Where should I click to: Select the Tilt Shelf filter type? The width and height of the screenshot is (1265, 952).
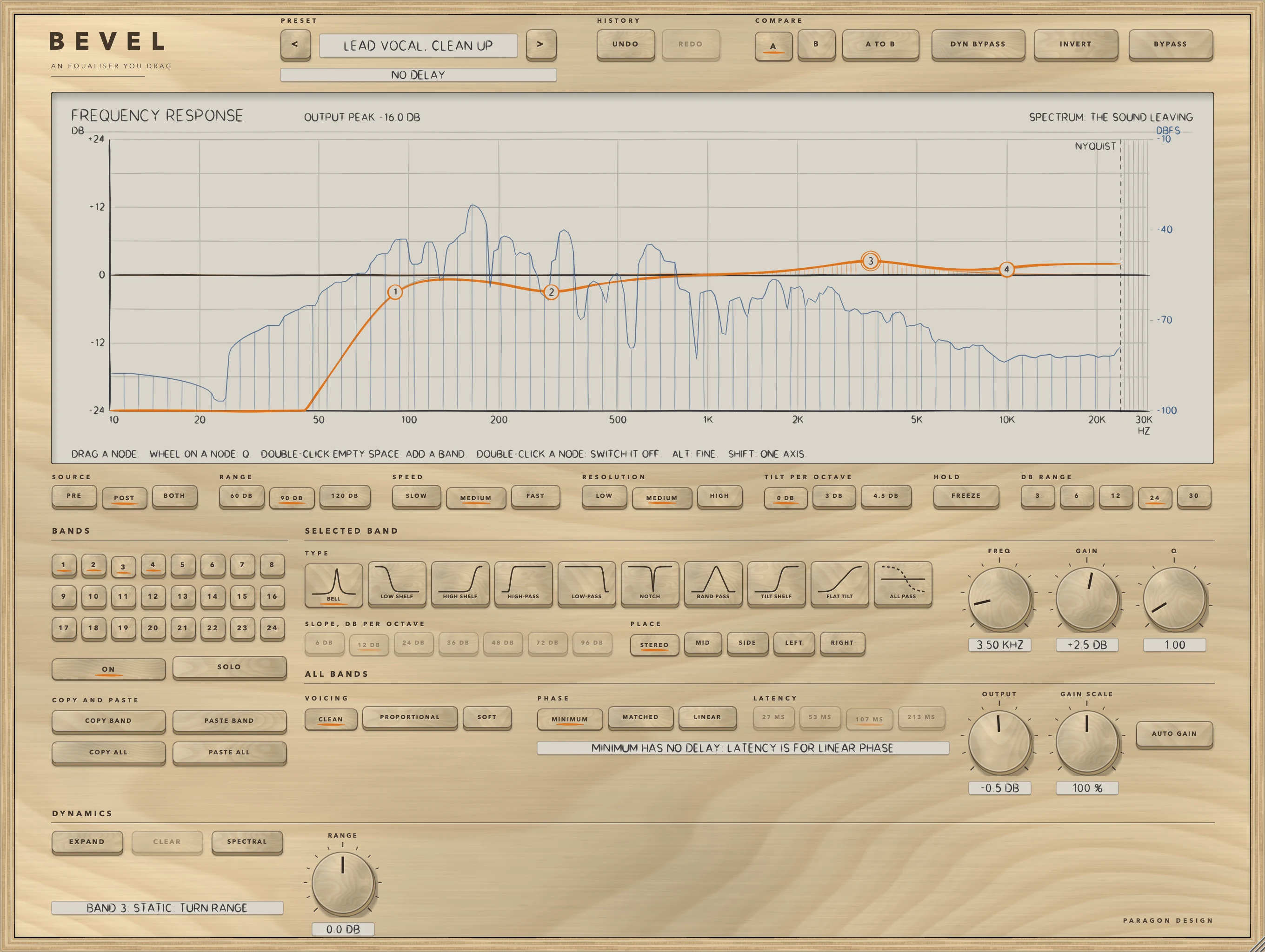tap(776, 583)
